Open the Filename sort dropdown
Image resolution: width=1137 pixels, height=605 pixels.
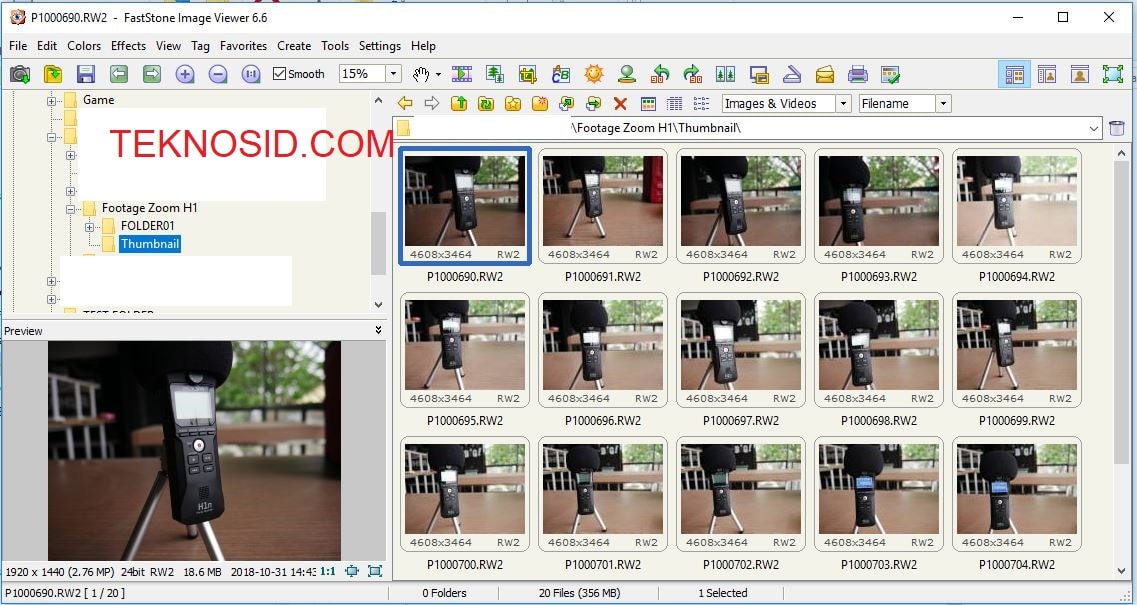(943, 104)
